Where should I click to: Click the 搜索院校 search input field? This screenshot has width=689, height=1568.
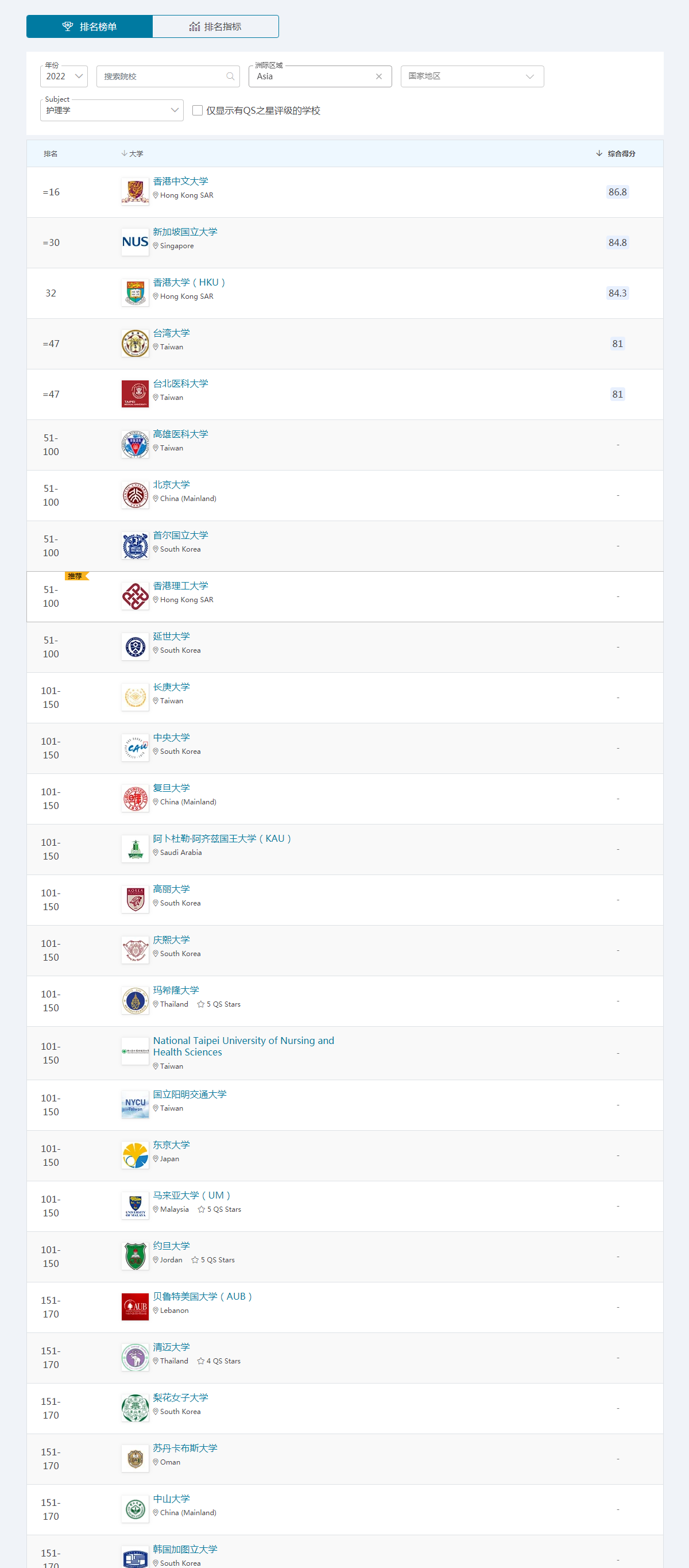tap(161, 76)
